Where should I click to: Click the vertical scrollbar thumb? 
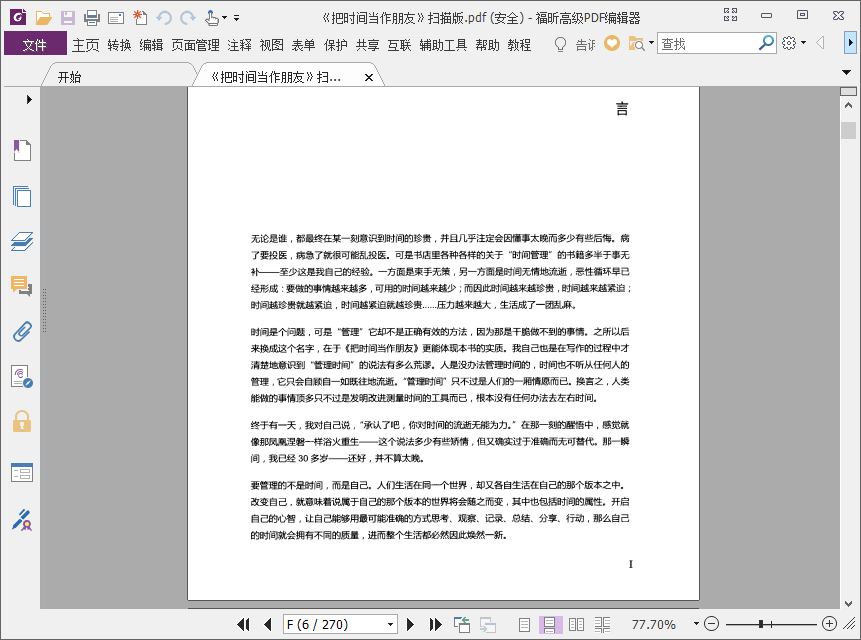click(x=848, y=130)
